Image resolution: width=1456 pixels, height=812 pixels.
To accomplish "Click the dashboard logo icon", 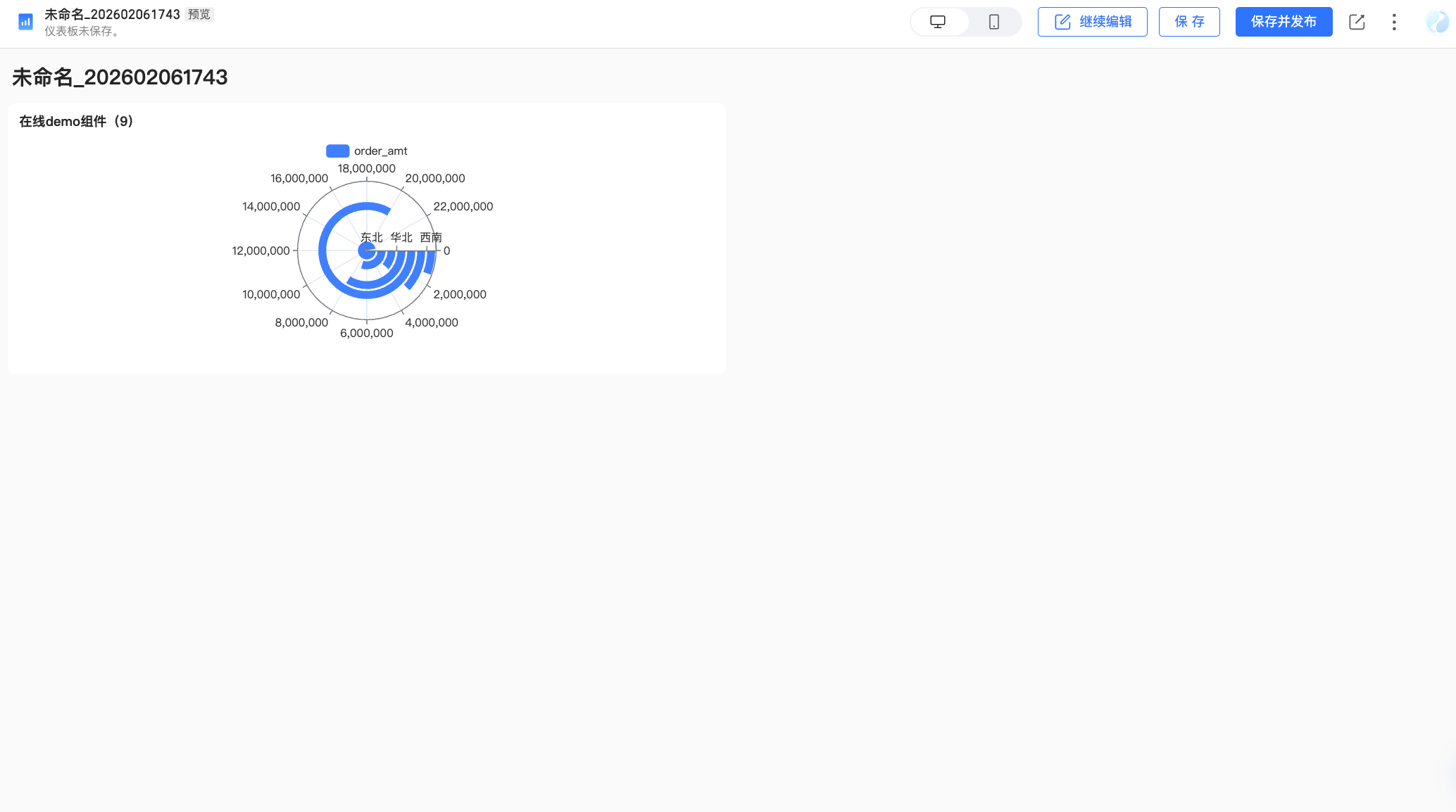I will (x=25, y=22).
